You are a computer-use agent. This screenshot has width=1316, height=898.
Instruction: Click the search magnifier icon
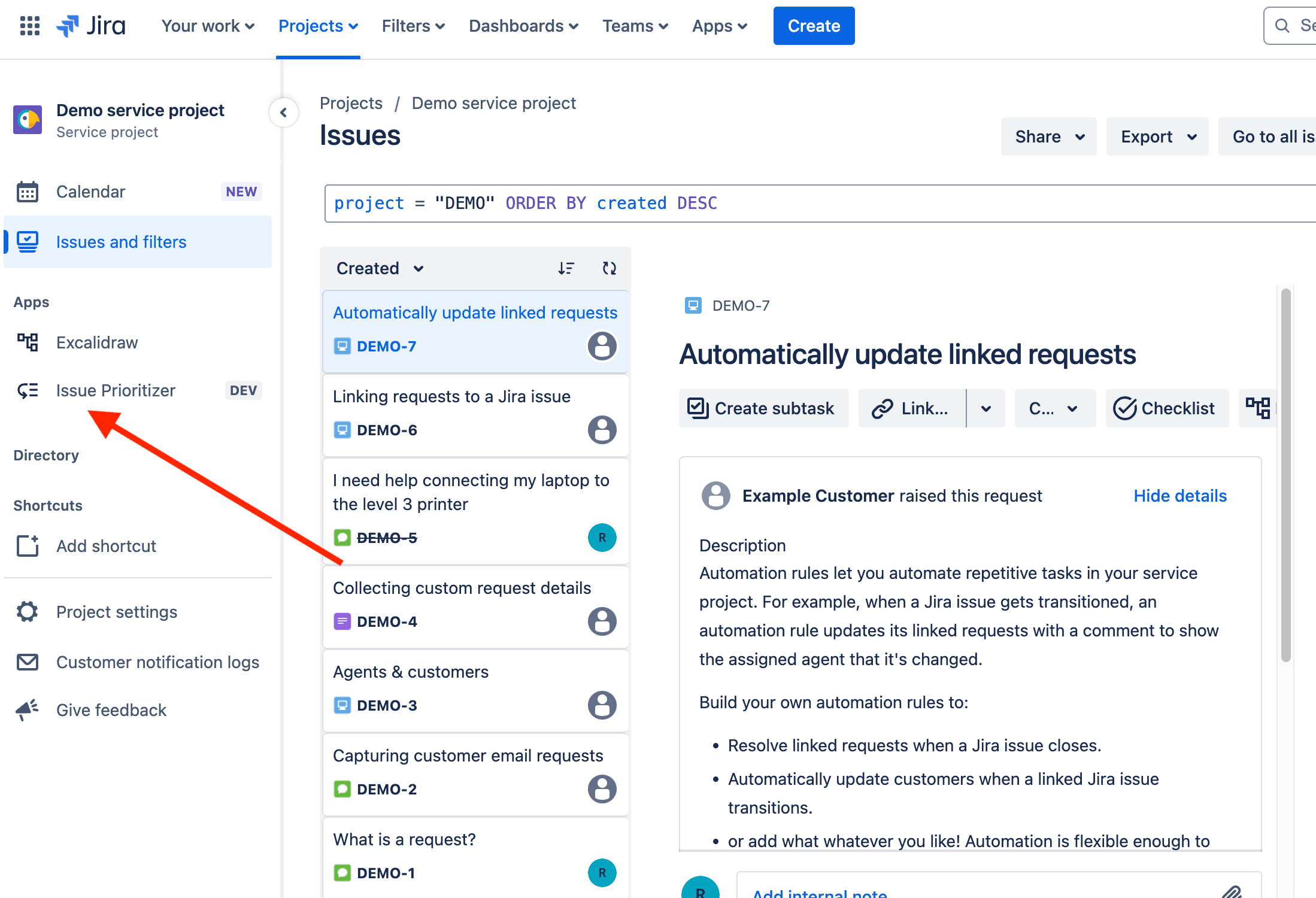1282,26
